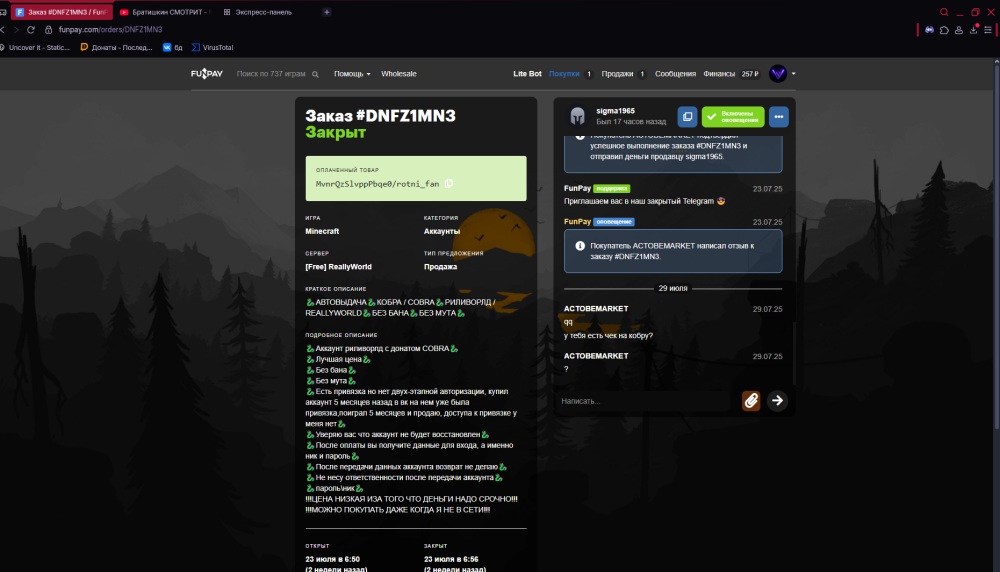The height and width of the screenshot is (572, 1000).
Task: Click the browser address bar URL
Action: [x=110, y=29]
